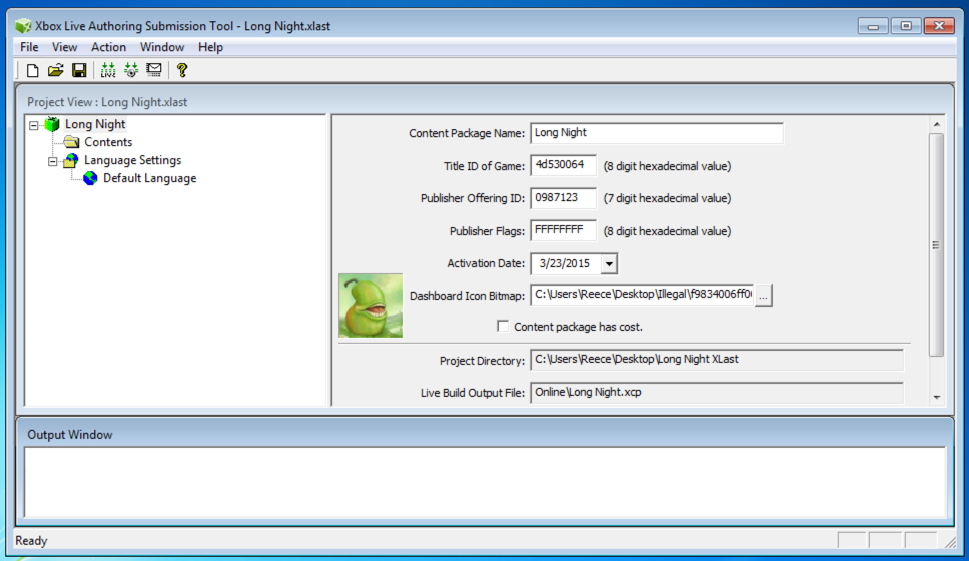The height and width of the screenshot is (561, 969).
Task: Click the globe-folder icon beside Language Settings
Action: click(71, 160)
